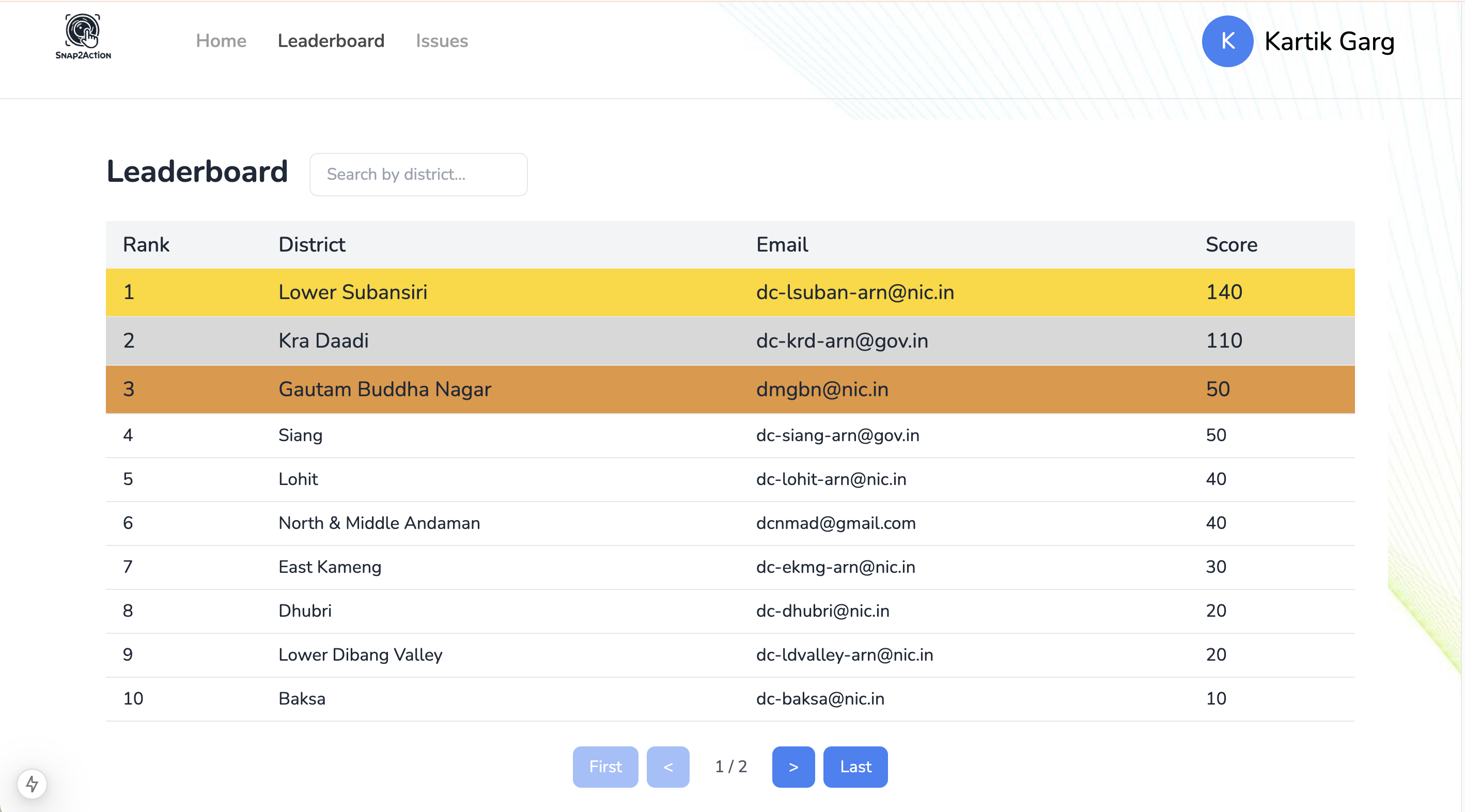
Task: Select the Gautam Buddha Nagar bronze row
Action: point(384,389)
